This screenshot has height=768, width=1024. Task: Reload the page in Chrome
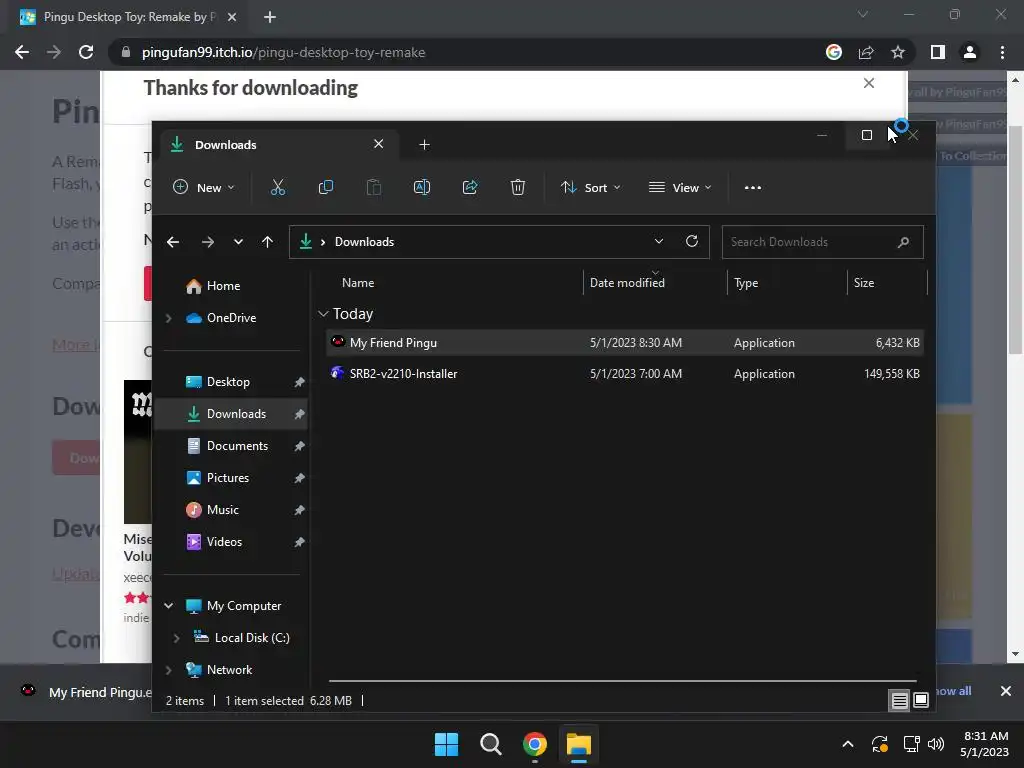[x=86, y=52]
